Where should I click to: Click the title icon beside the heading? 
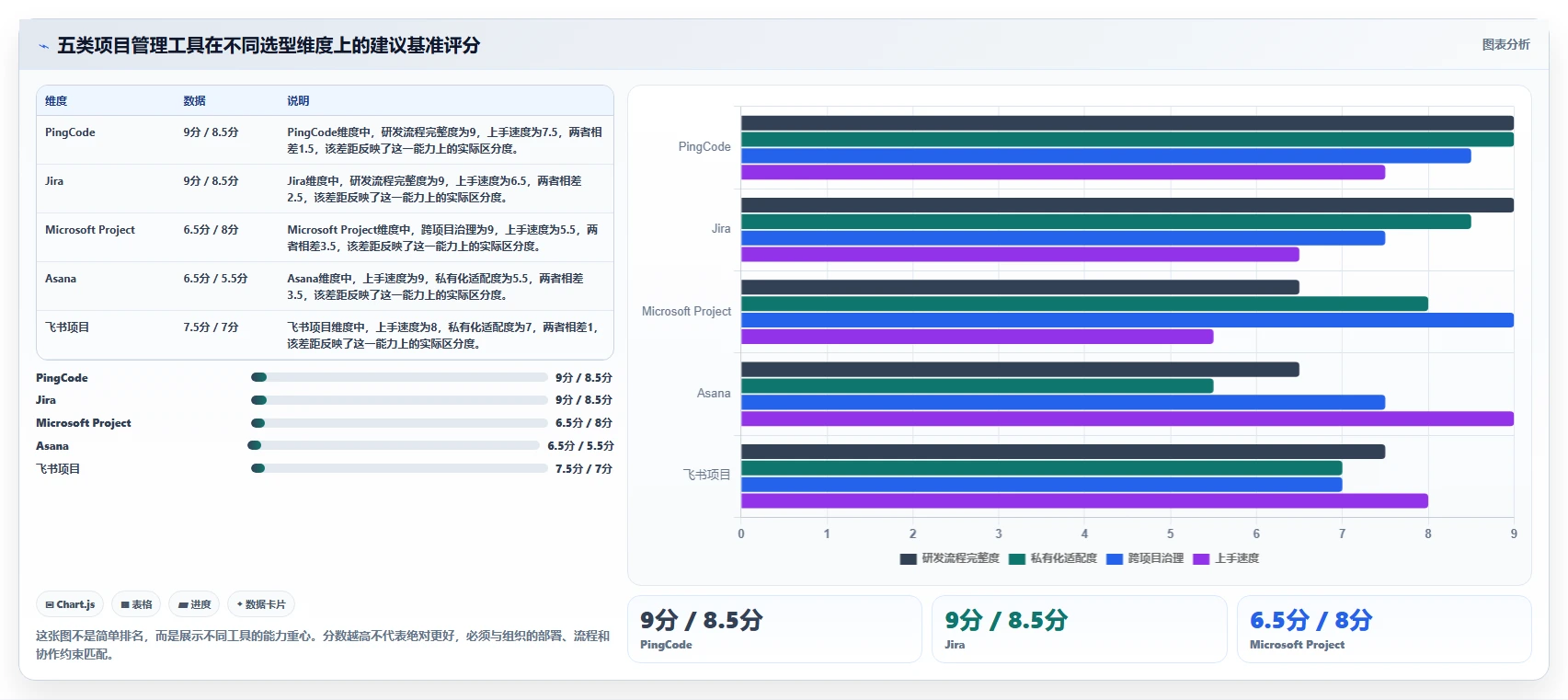pos(43,46)
